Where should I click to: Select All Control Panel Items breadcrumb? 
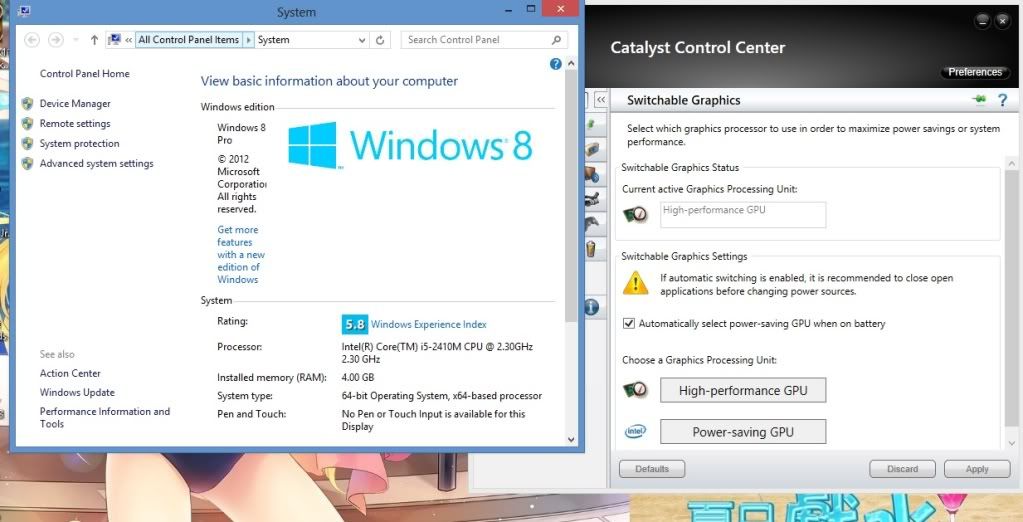[189, 40]
